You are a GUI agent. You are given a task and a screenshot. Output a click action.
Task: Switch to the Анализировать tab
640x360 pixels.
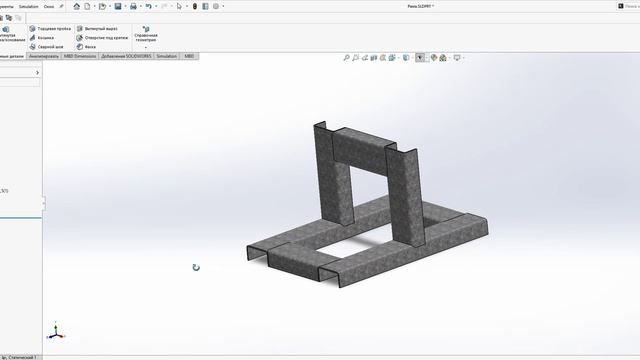pos(44,56)
